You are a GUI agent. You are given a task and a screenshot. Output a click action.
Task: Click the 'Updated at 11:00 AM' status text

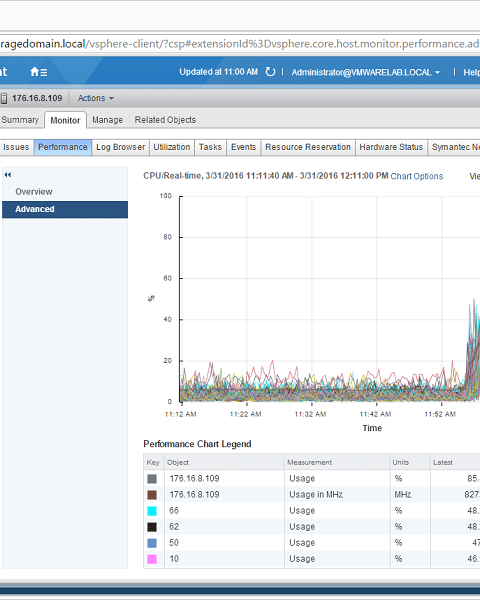(x=219, y=72)
